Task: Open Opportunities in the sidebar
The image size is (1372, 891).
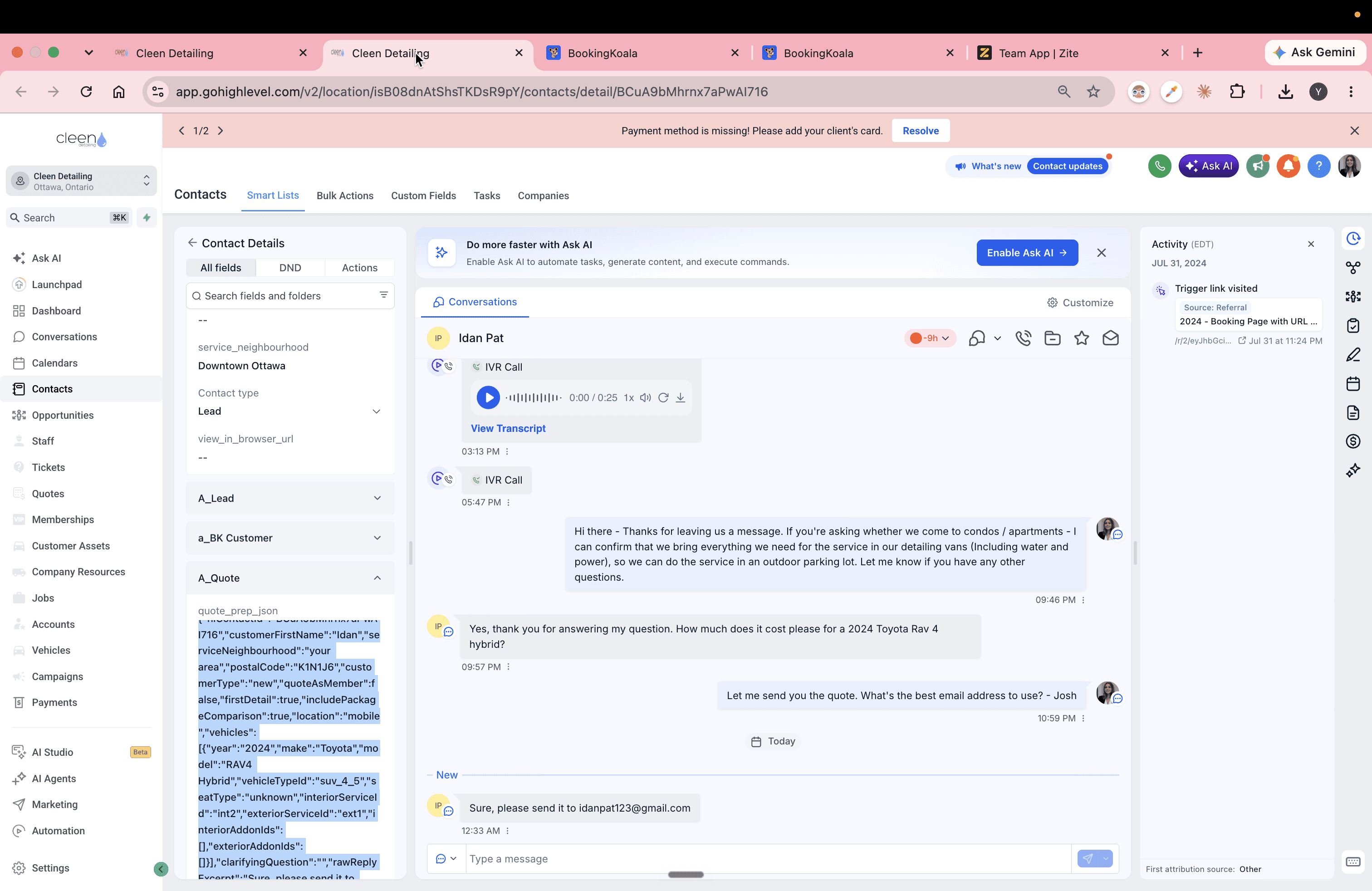Action: 62,415
